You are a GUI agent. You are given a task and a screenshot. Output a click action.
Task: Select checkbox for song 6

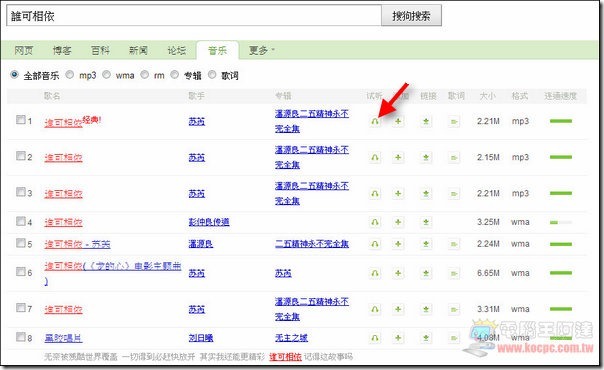tap(21, 272)
